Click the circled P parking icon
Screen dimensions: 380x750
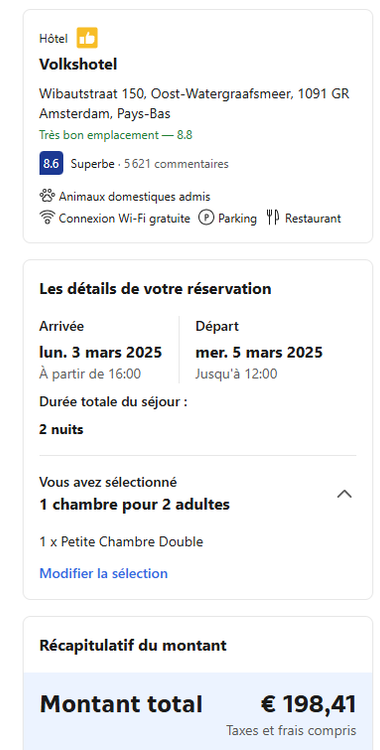tap(206, 219)
